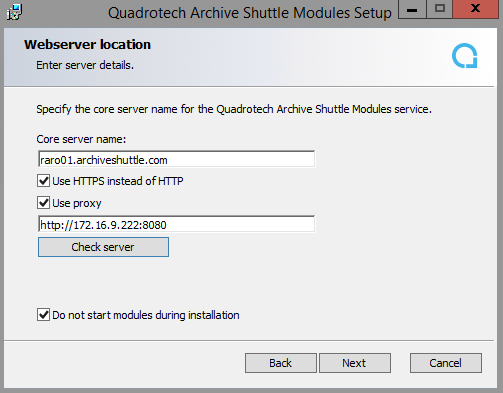Toggle the Use proxy checkbox
503x393 pixels.
tap(43, 203)
